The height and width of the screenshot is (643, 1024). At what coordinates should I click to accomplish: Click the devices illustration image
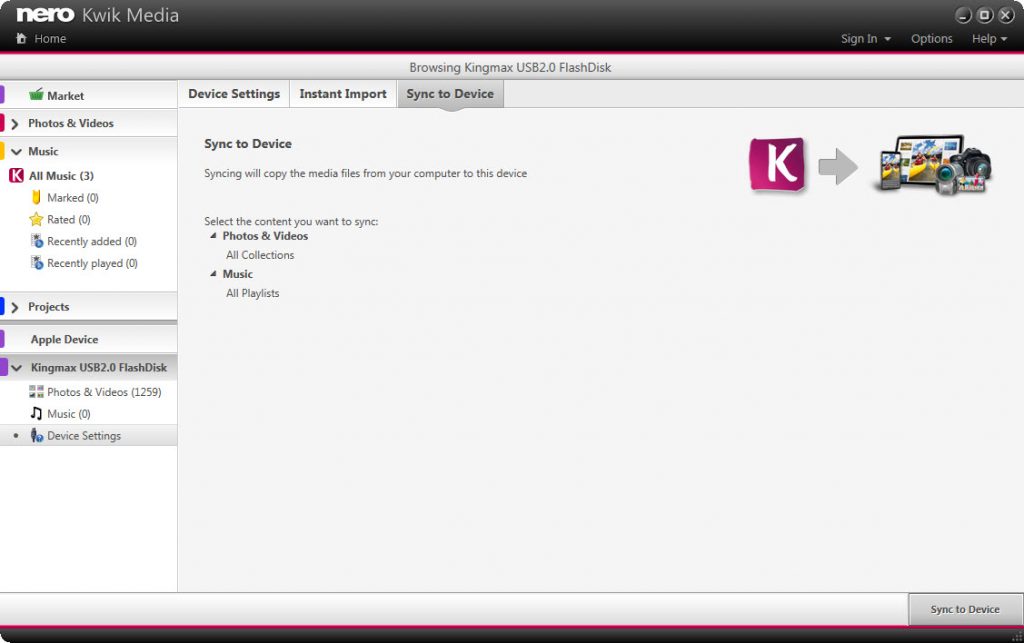(x=933, y=165)
